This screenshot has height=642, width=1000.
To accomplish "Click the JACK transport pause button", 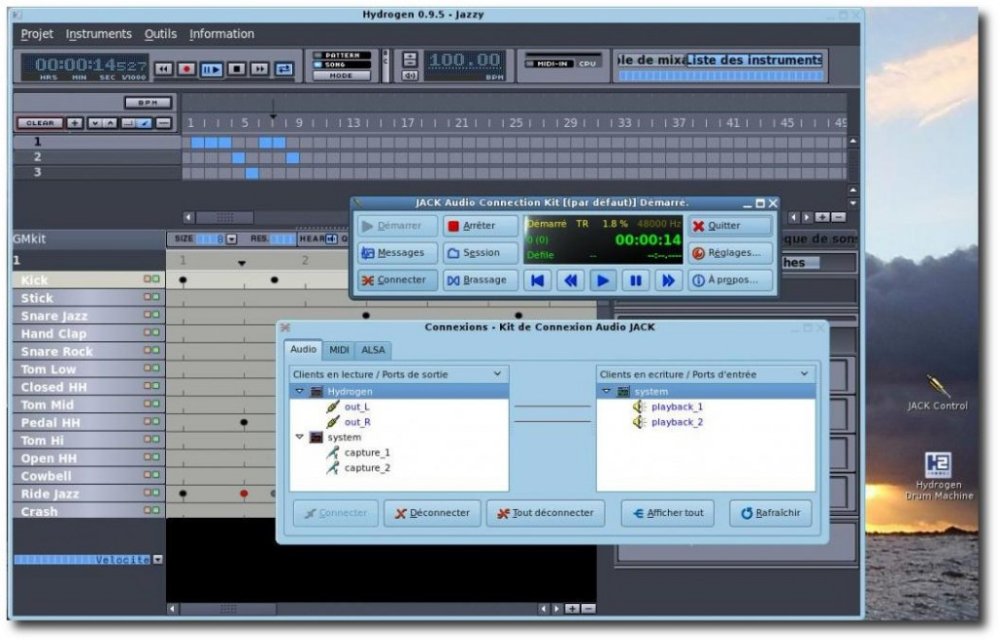I will pos(635,281).
